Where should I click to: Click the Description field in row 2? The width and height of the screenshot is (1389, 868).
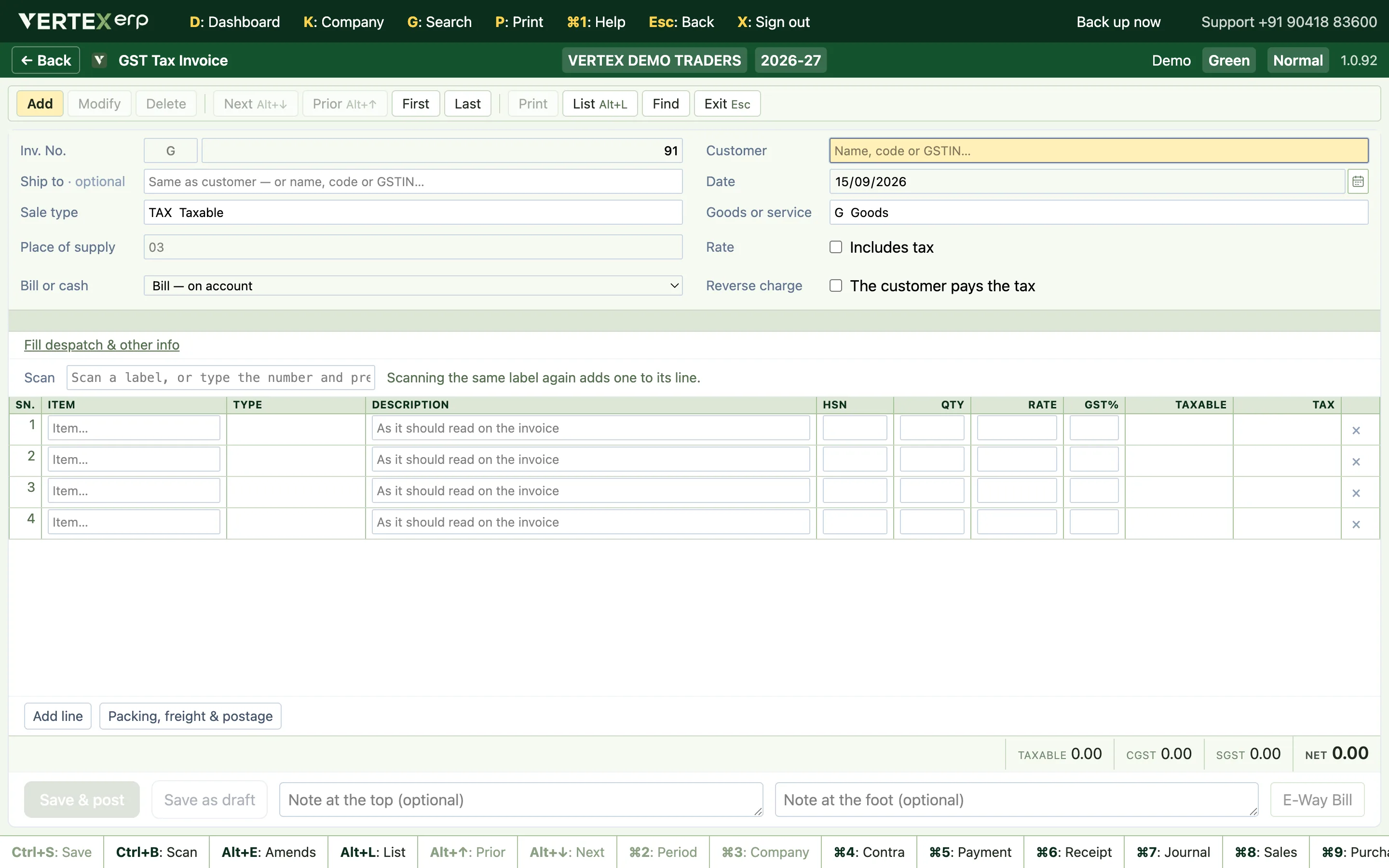591,459
